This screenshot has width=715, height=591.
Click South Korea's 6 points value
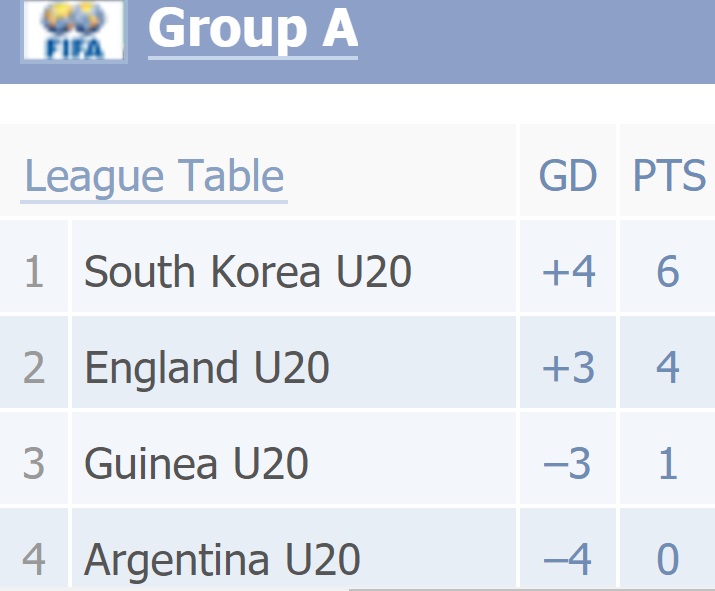[668, 272]
